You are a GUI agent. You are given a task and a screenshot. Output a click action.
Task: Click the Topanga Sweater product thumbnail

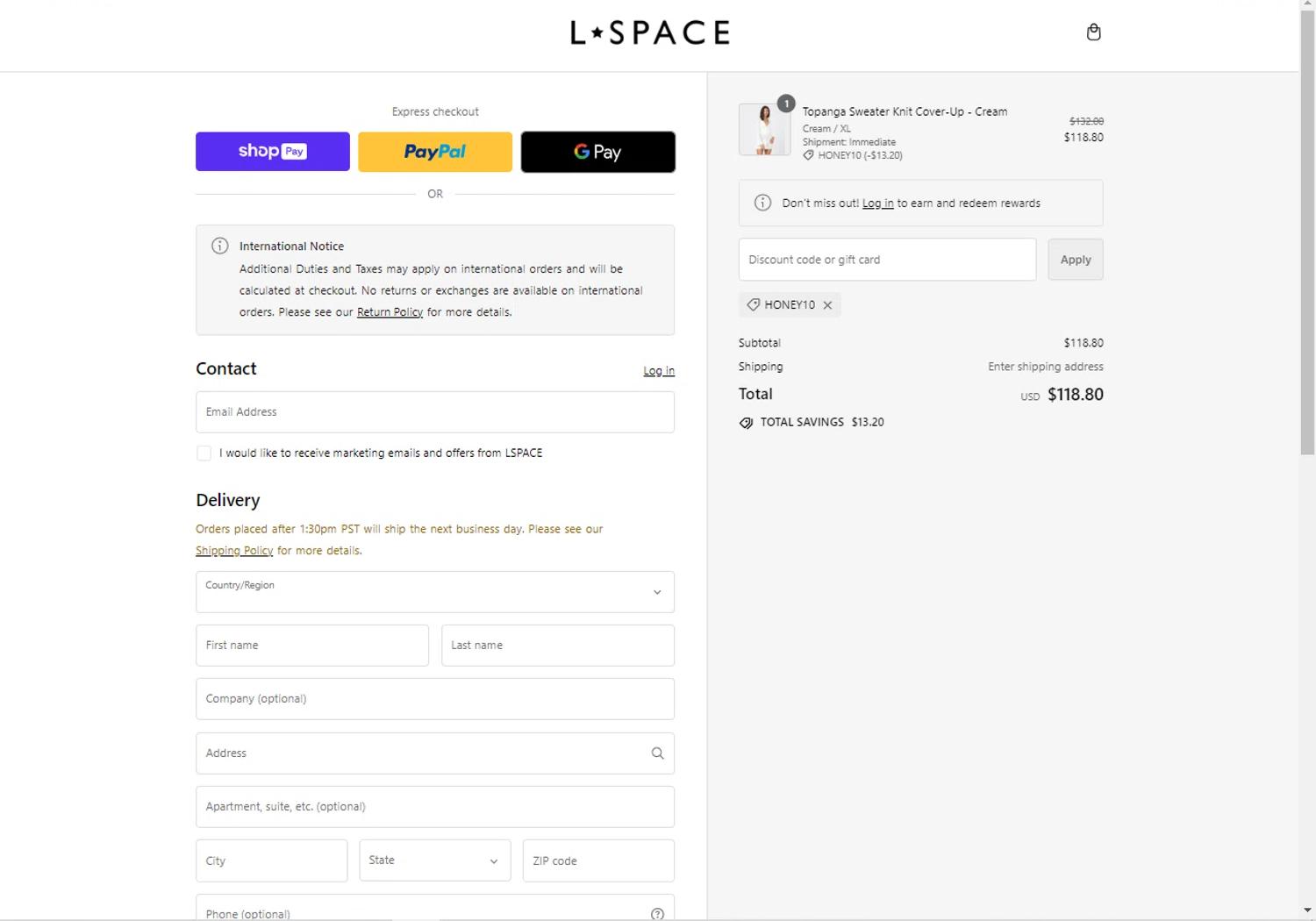click(764, 130)
